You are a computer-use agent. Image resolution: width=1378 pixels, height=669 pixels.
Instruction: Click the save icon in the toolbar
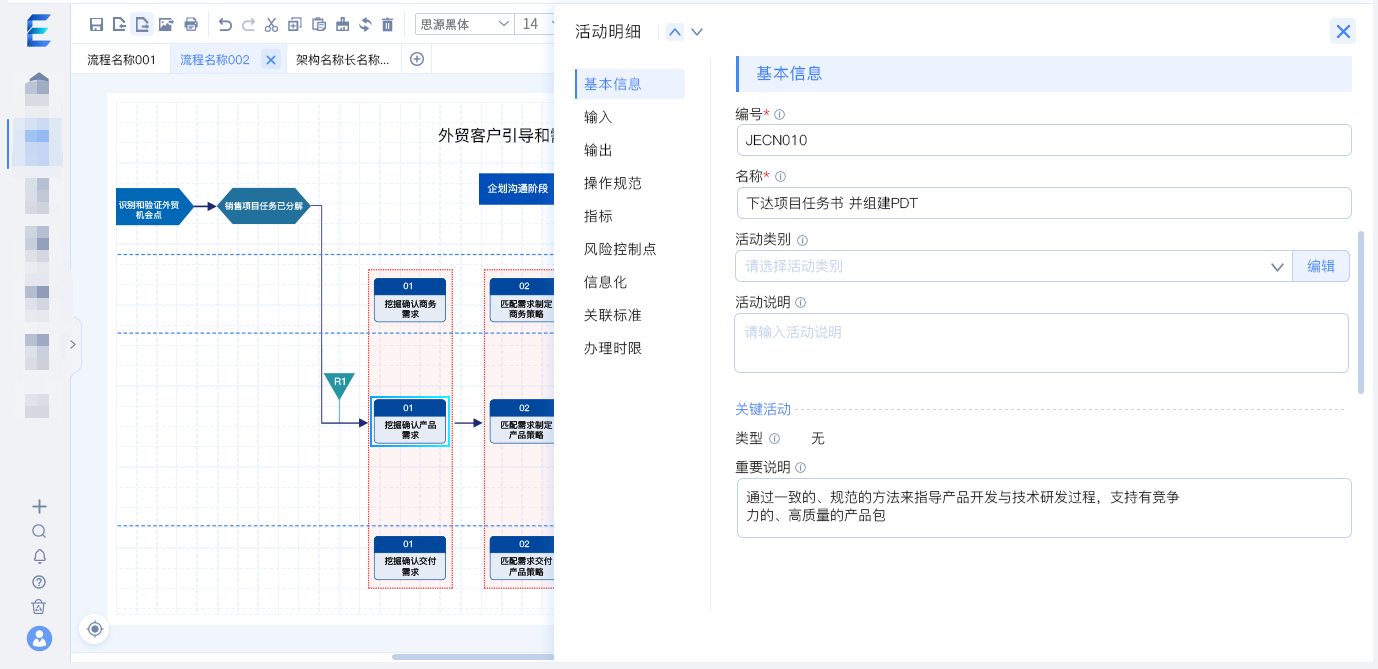pyautogui.click(x=96, y=24)
